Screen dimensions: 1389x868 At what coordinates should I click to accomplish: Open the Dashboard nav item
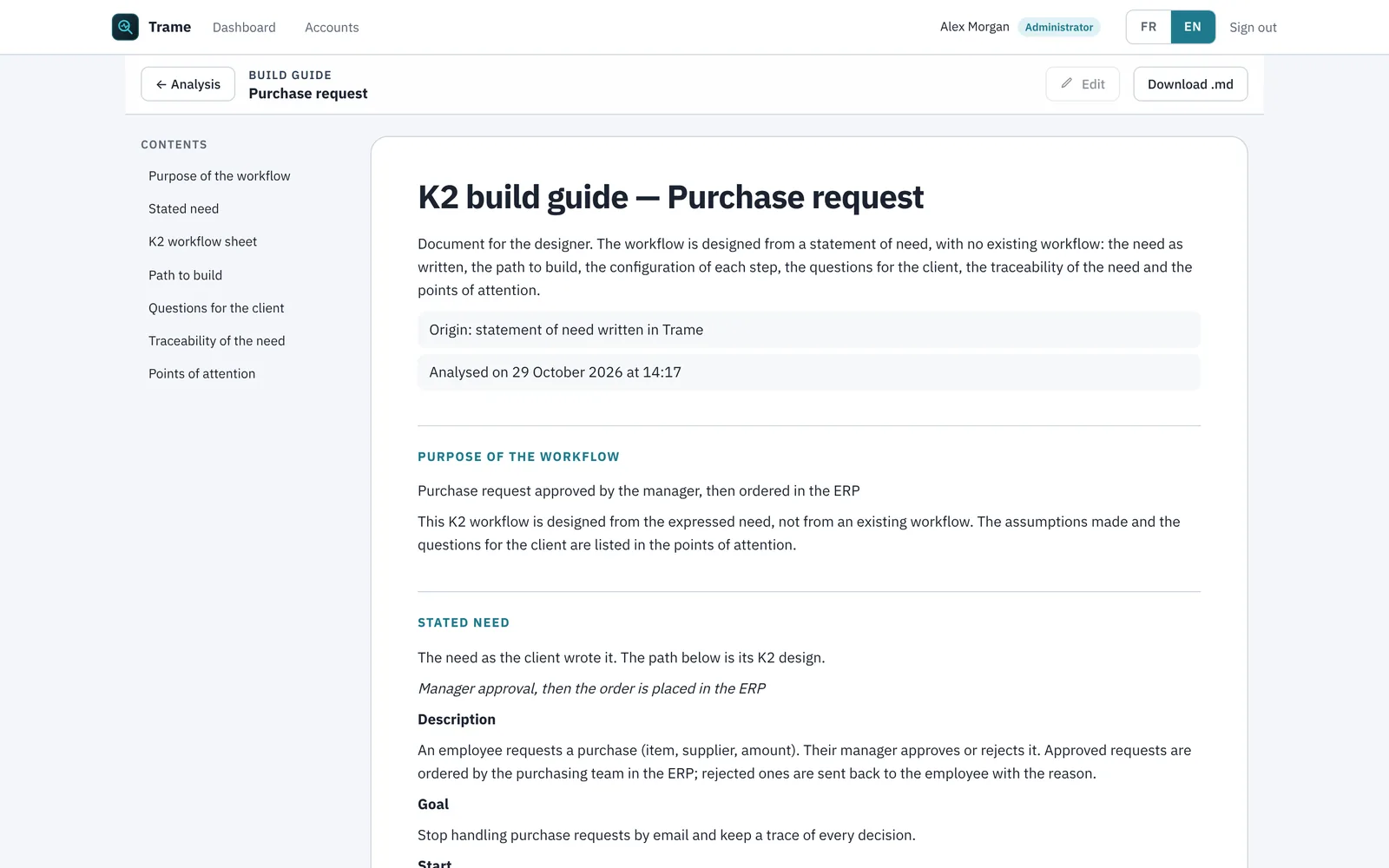pos(244,28)
